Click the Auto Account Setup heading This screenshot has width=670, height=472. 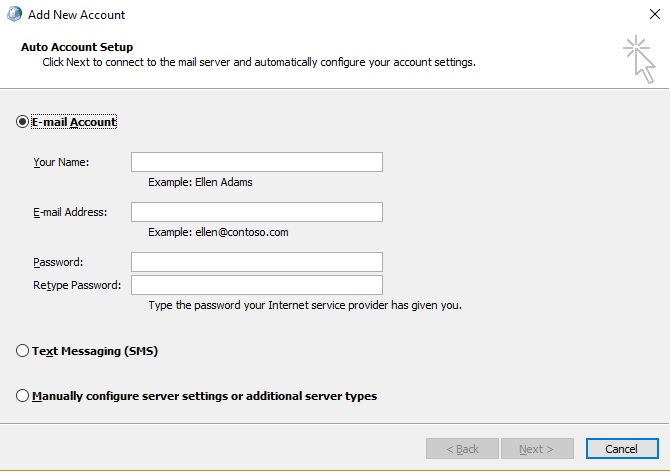click(x=77, y=47)
